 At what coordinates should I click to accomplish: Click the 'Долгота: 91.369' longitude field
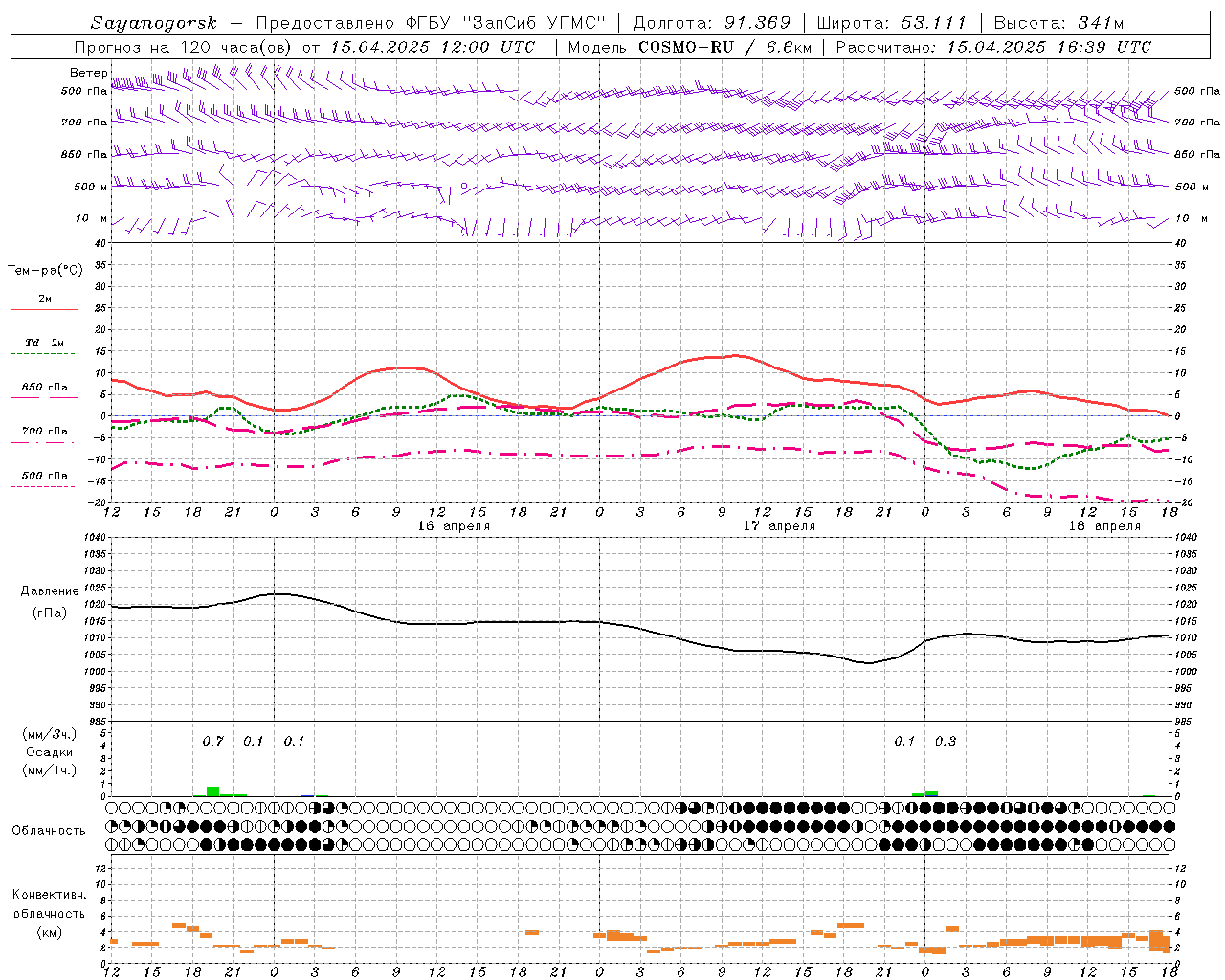point(712,23)
